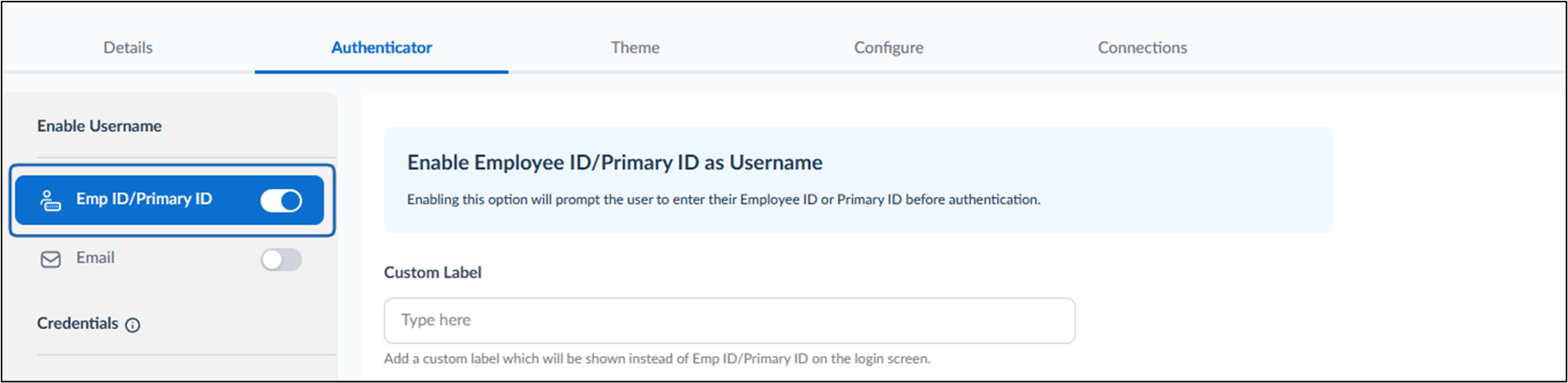Click the Email envelope icon

tap(50, 260)
